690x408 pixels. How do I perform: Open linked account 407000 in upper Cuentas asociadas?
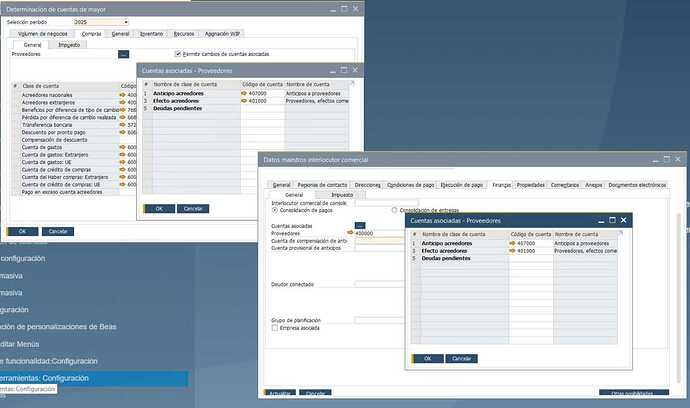[245, 93]
